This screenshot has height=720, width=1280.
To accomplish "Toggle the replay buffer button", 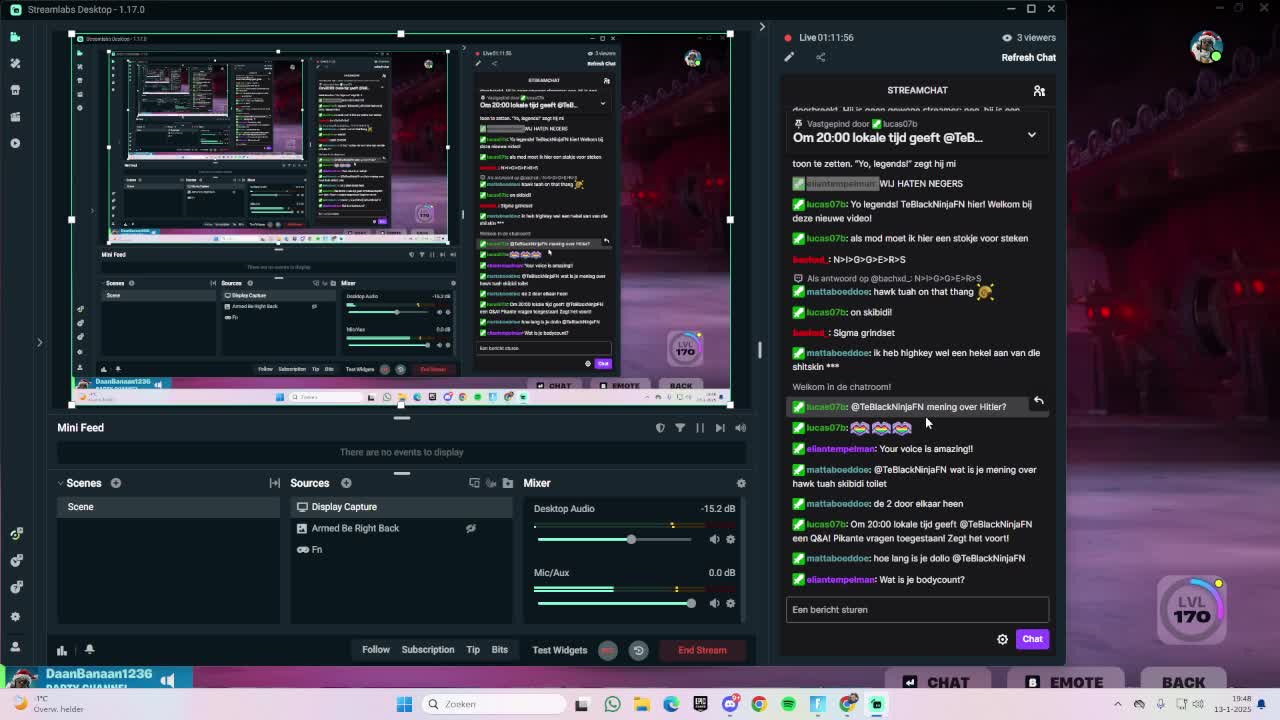I will coord(638,650).
